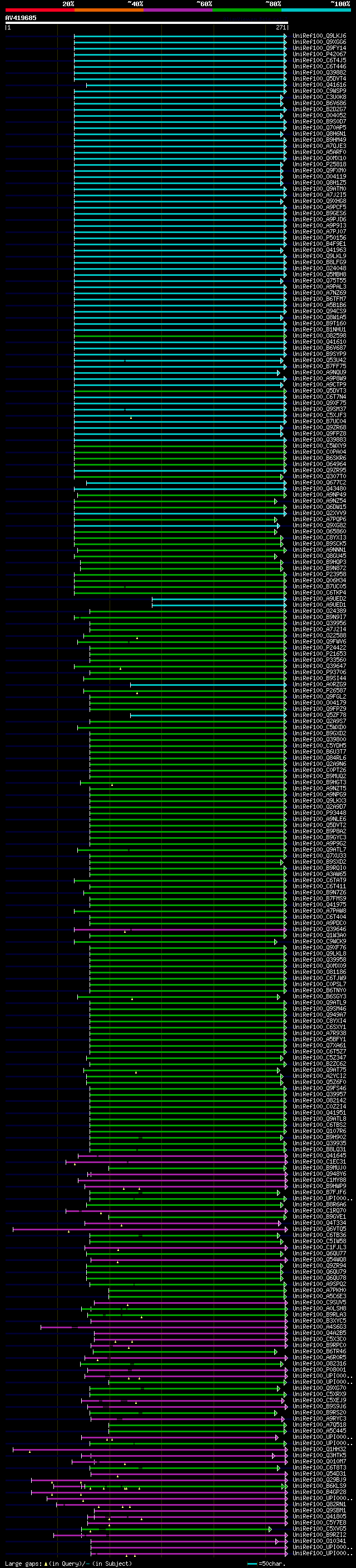
Task: Select the UniRef100_A9UED2 label
Action: [319, 599]
